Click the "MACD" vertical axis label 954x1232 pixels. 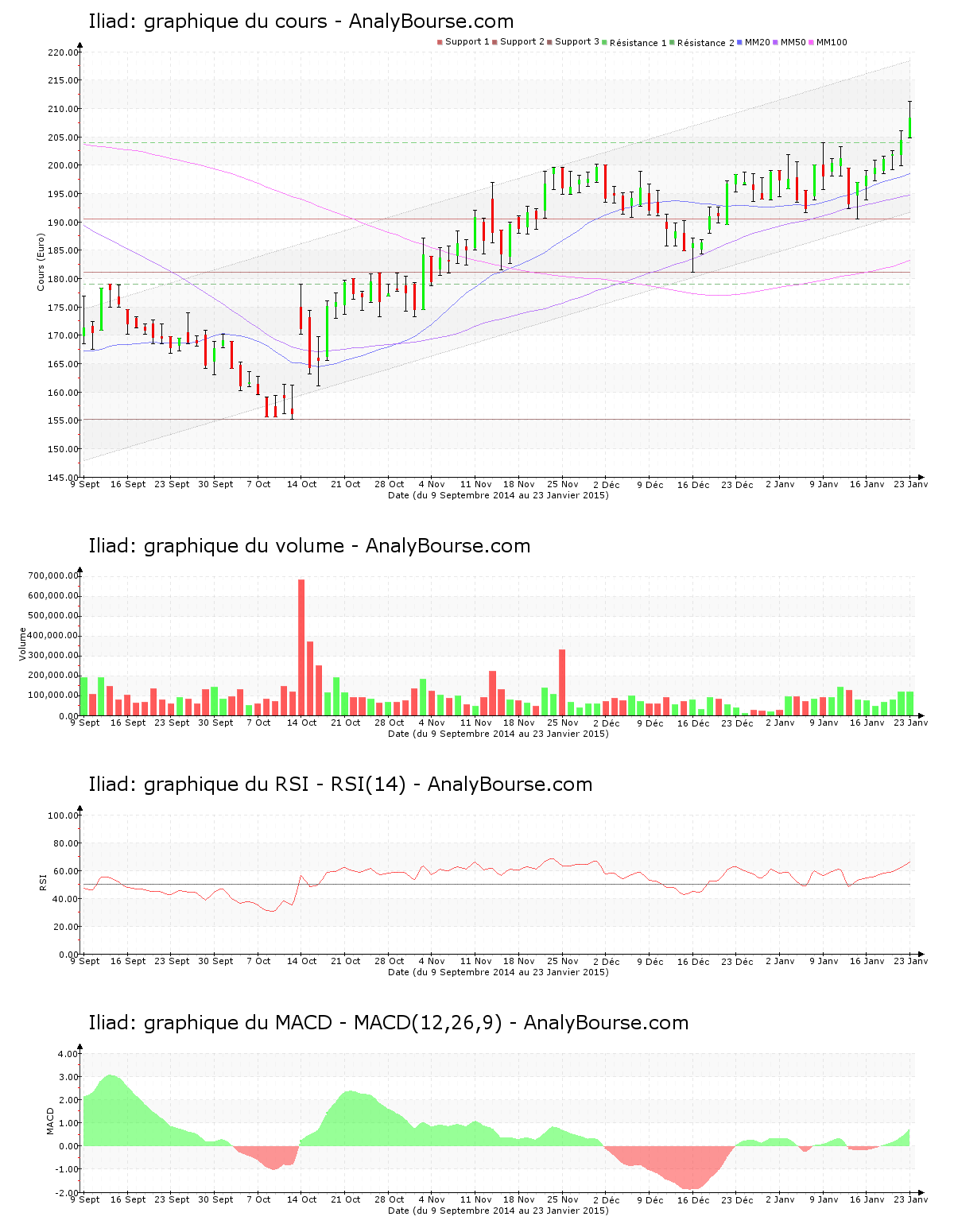(x=50, y=1121)
